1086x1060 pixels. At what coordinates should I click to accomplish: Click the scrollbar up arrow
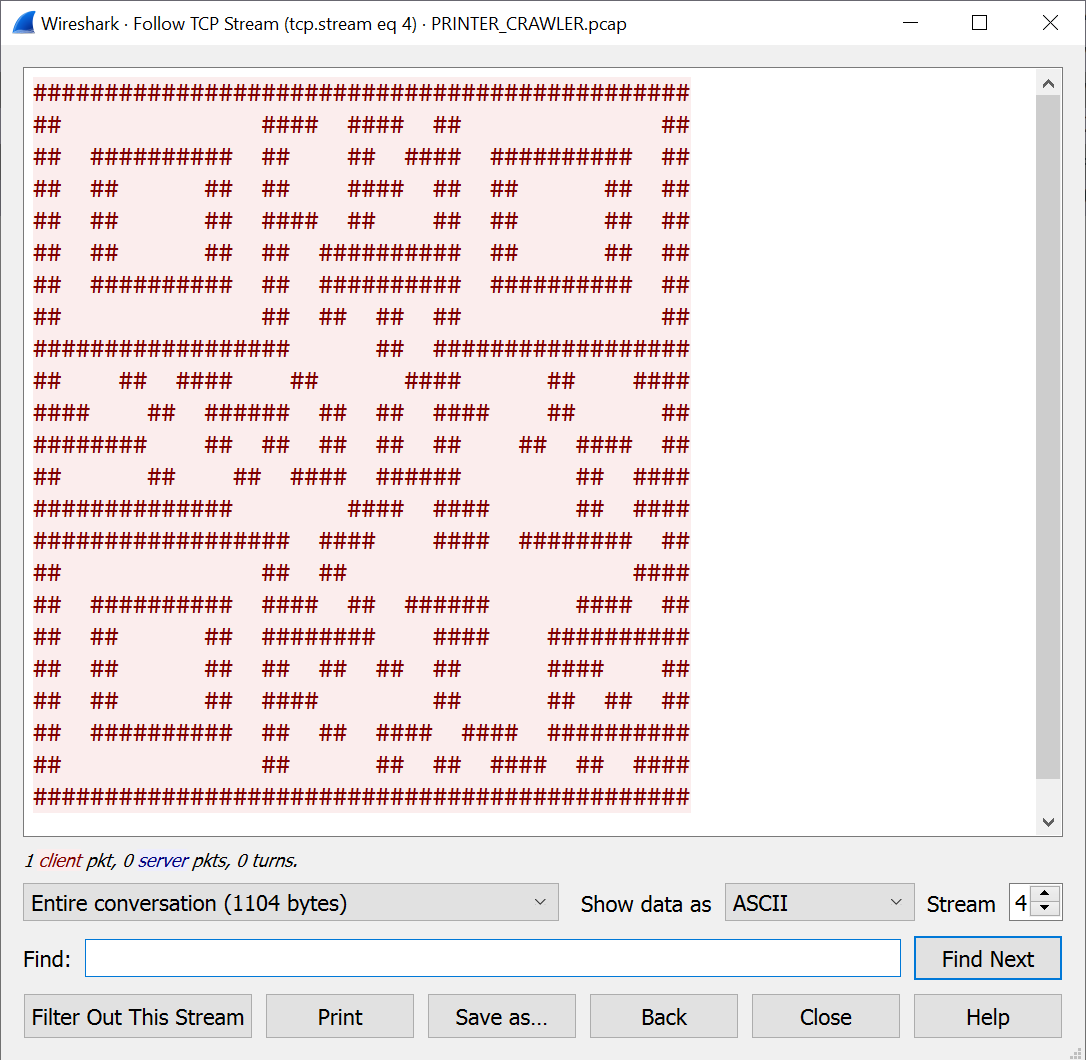point(1048,84)
